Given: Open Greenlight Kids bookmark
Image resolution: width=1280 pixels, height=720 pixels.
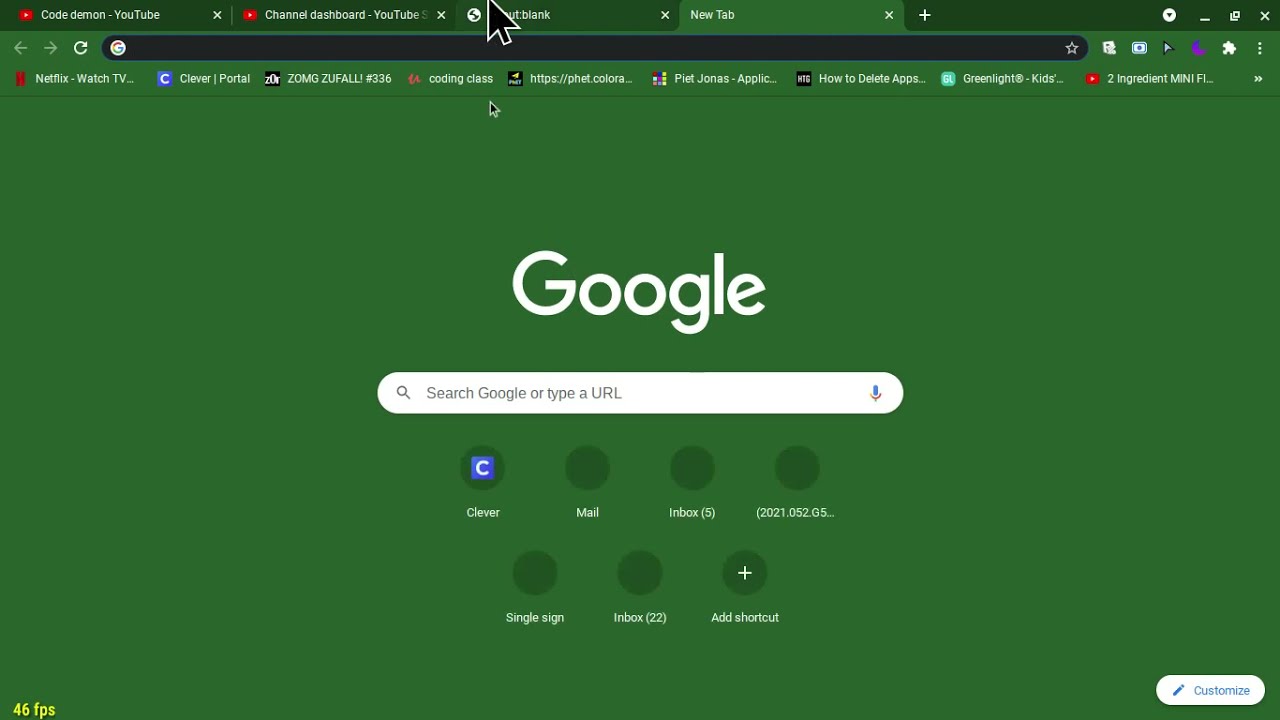Looking at the screenshot, I should point(1003,79).
